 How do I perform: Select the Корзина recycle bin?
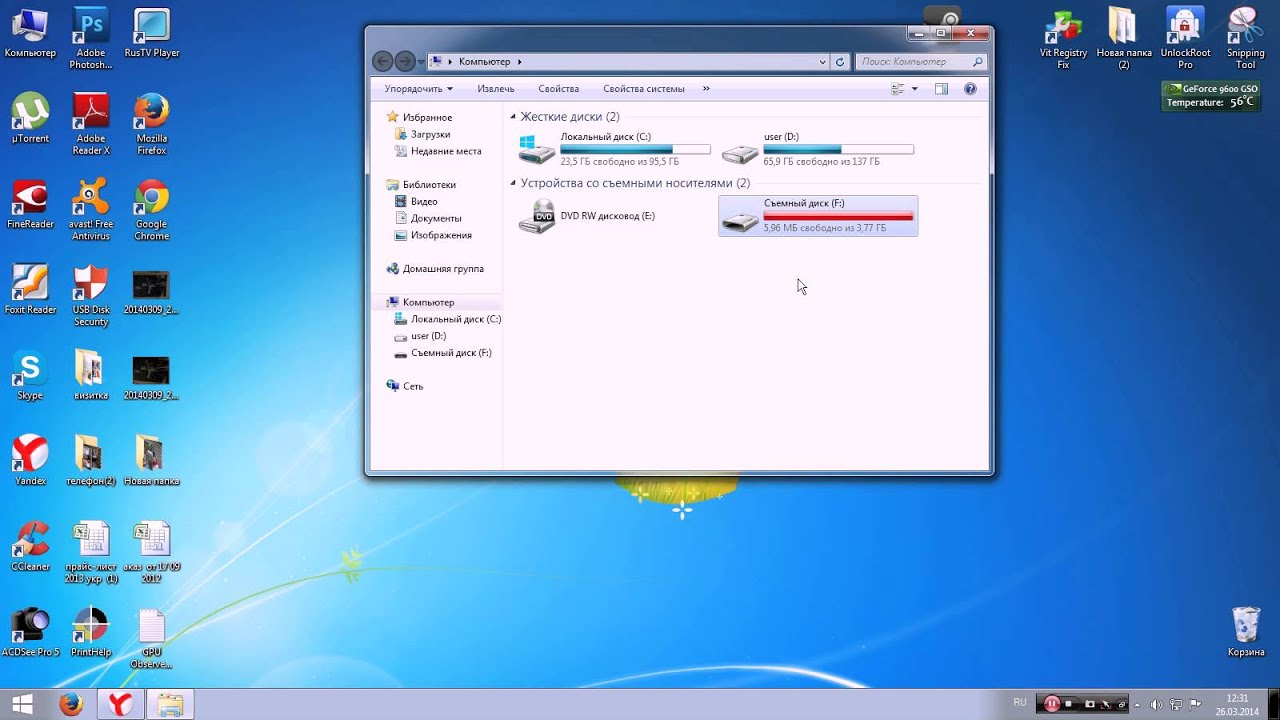click(x=1246, y=631)
